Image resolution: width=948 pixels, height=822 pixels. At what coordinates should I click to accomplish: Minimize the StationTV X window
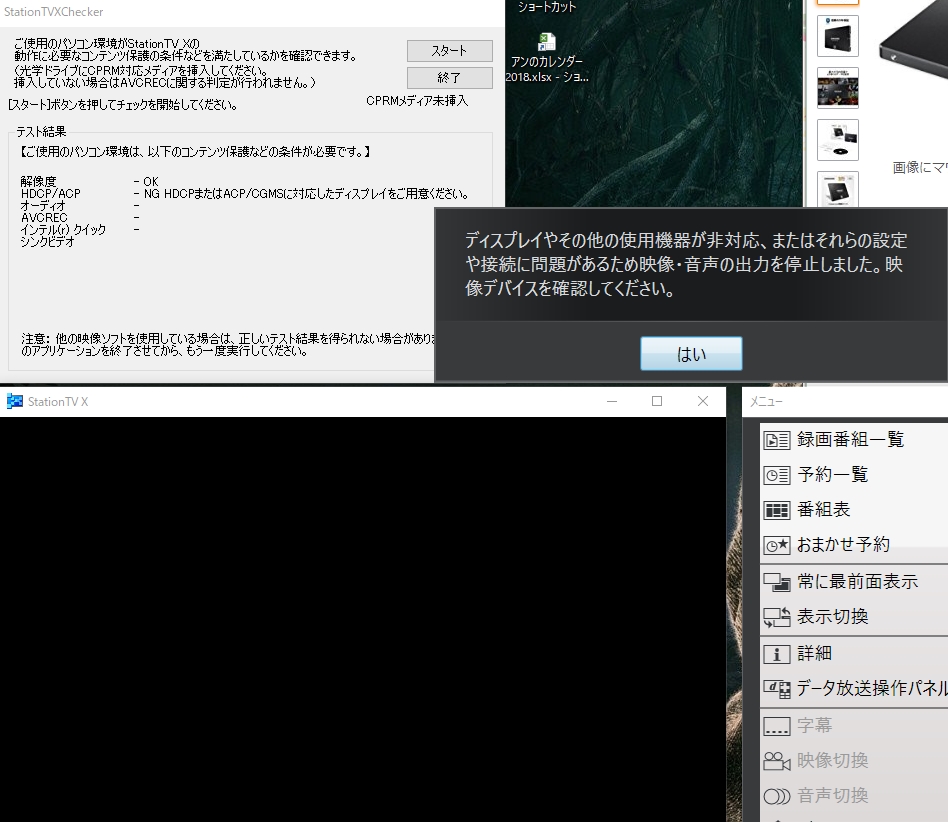click(612, 401)
